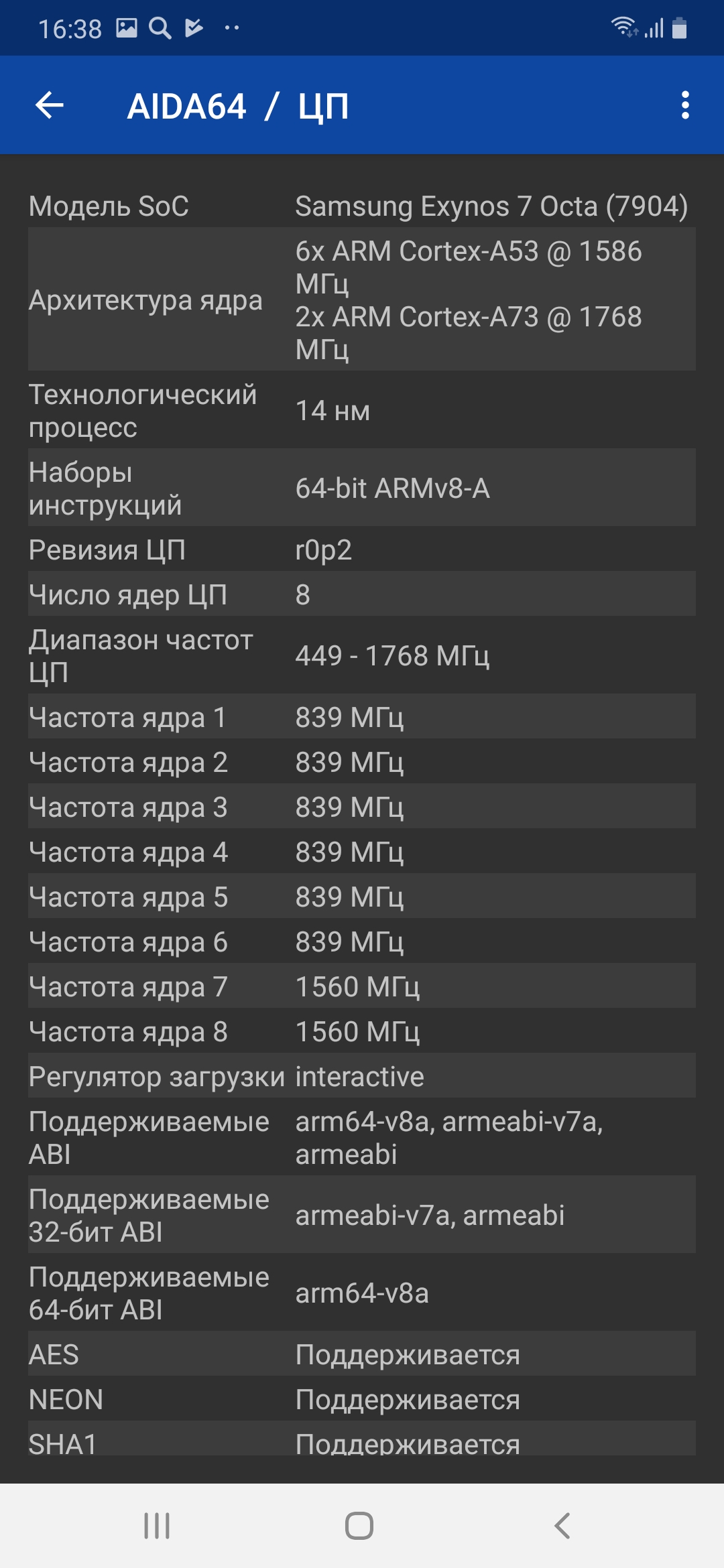
Task: Tap the search icon in status bar
Action: [160, 28]
